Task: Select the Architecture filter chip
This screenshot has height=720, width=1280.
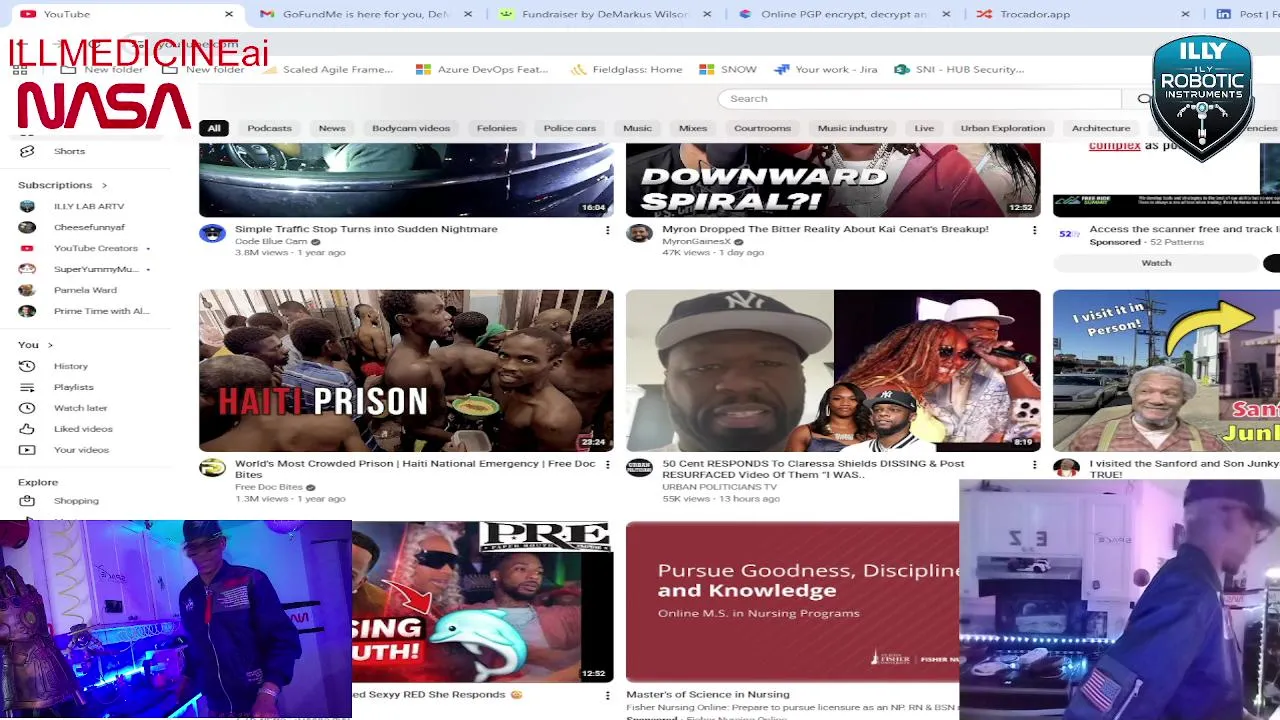Action: [1101, 128]
